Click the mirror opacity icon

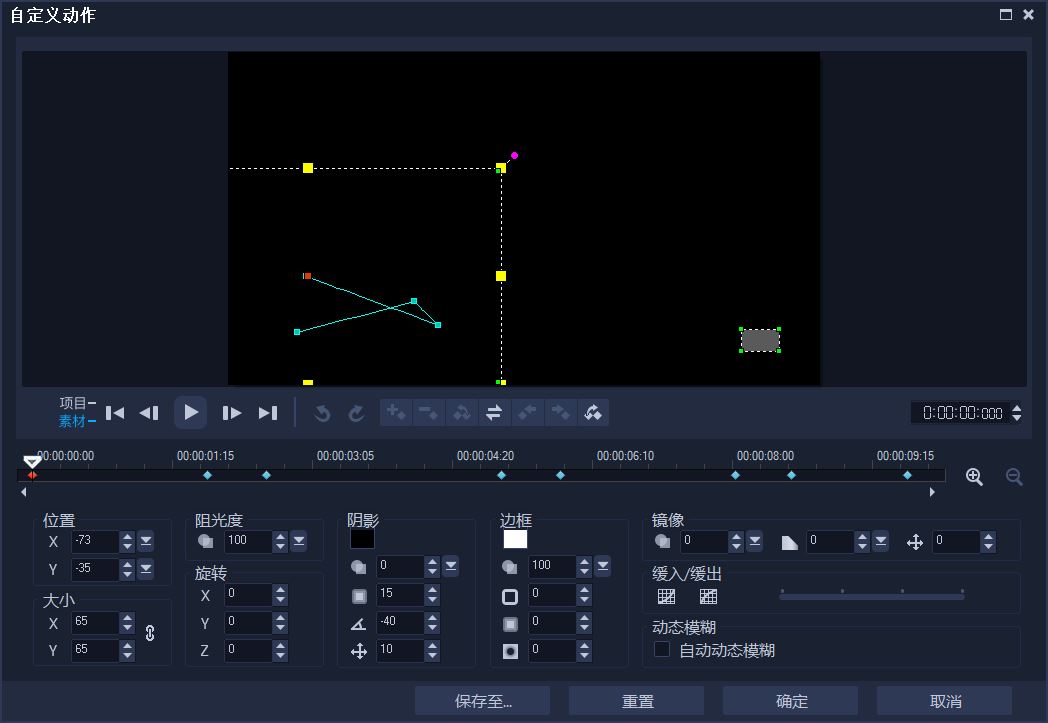pyautogui.click(x=662, y=541)
